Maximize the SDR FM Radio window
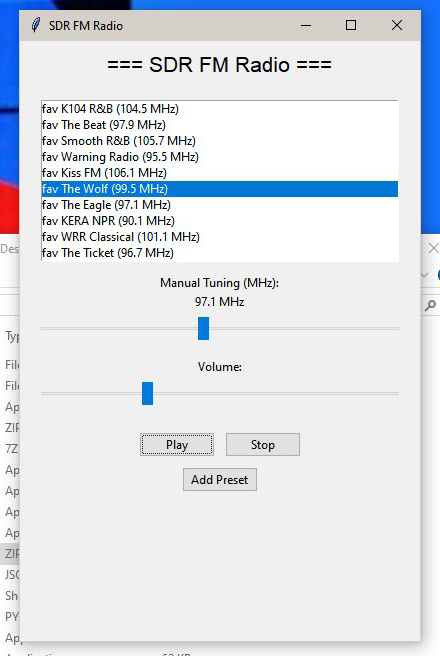440x656 pixels. point(351,26)
